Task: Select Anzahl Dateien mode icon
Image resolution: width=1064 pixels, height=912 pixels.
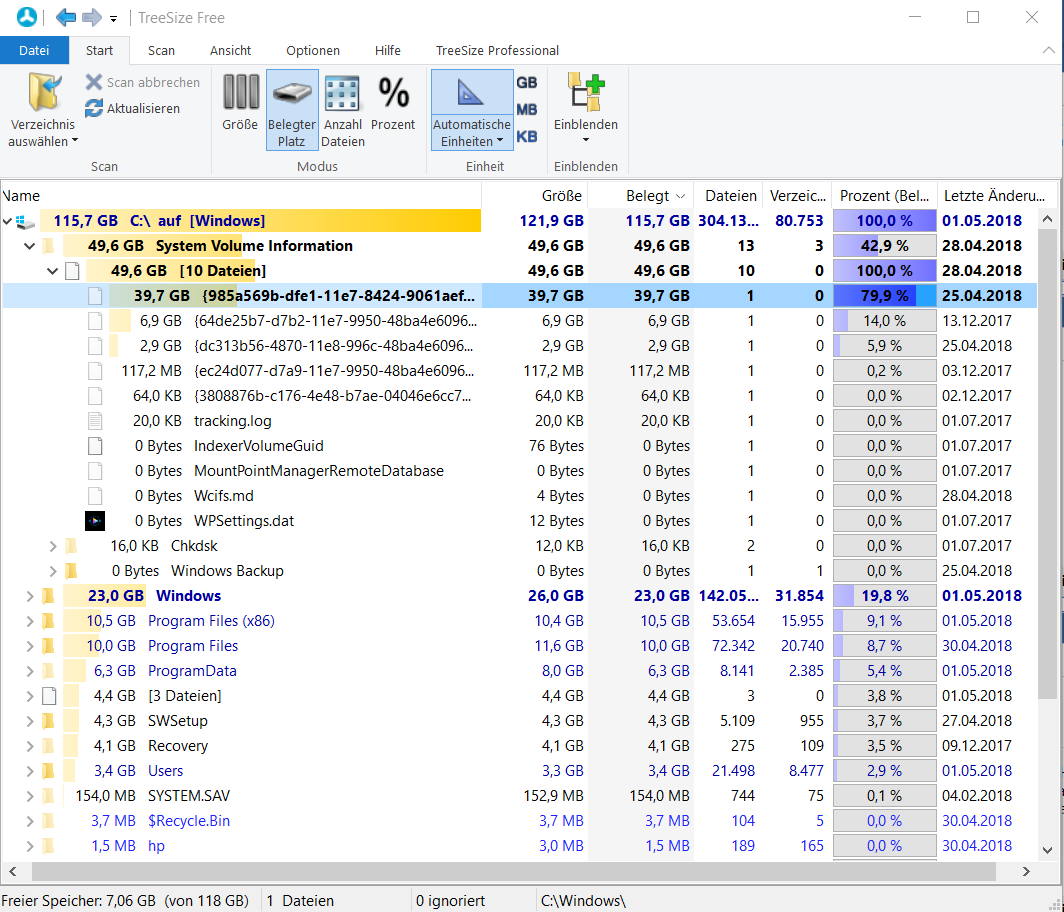Action: [x=342, y=92]
